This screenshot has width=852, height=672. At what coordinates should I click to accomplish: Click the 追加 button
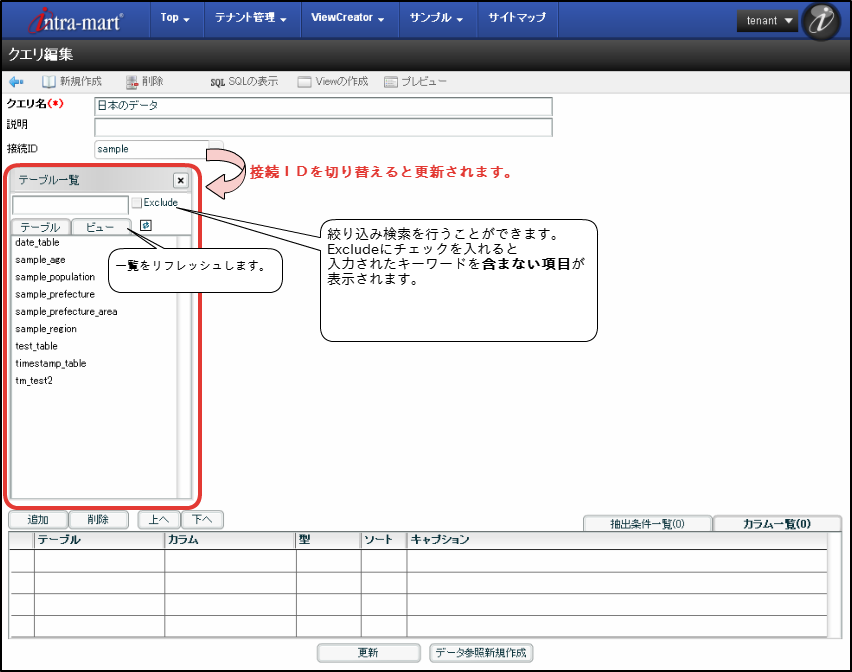tap(38, 520)
